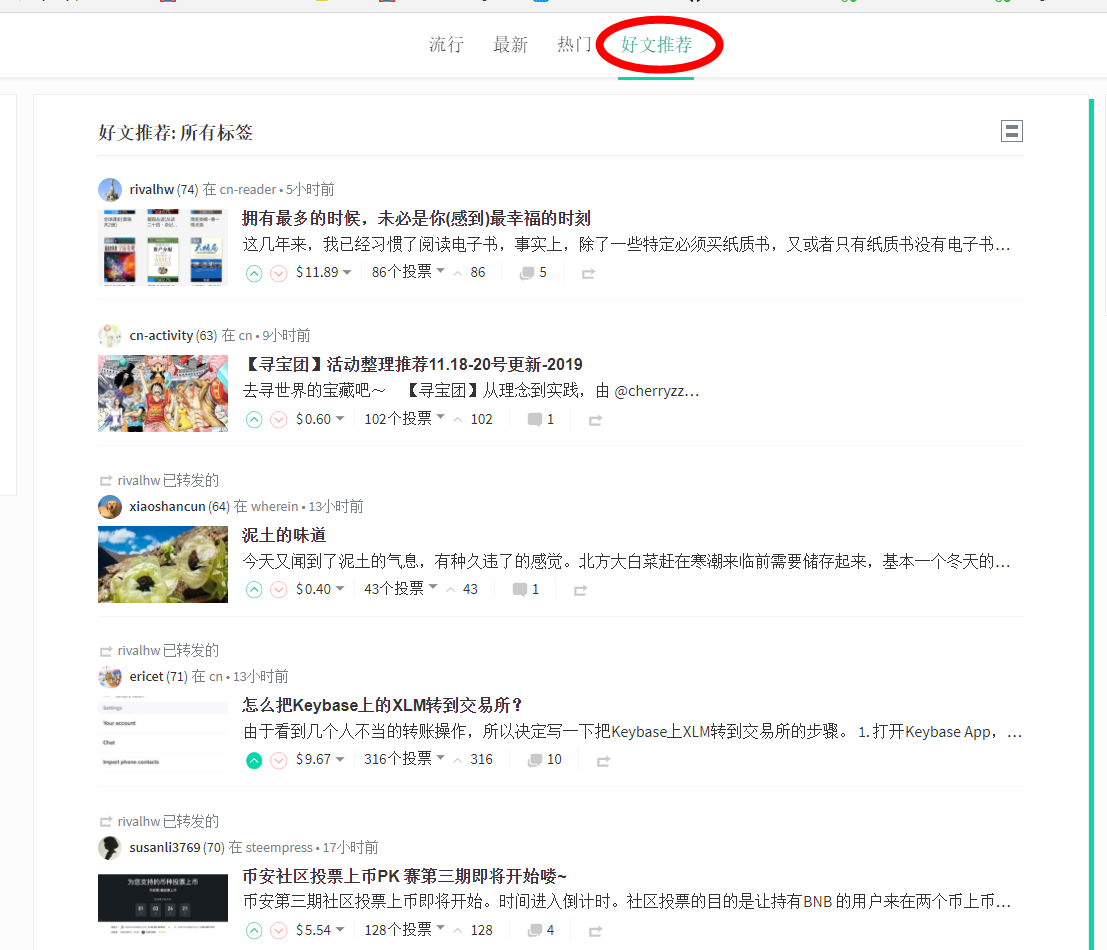
Task: Downvote the 泥土的味道 post
Action: 278,589
